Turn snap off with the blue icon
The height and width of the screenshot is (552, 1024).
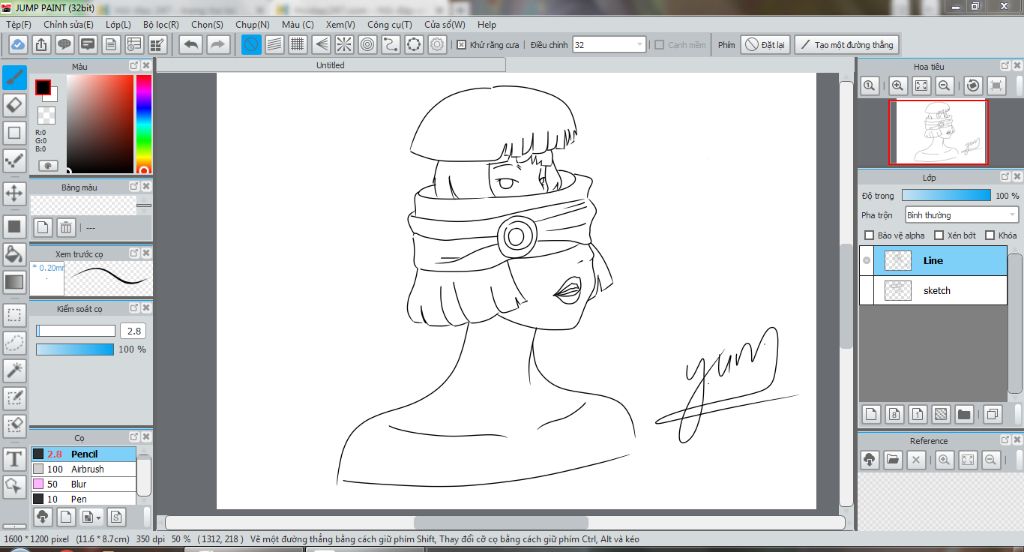pos(251,44)
